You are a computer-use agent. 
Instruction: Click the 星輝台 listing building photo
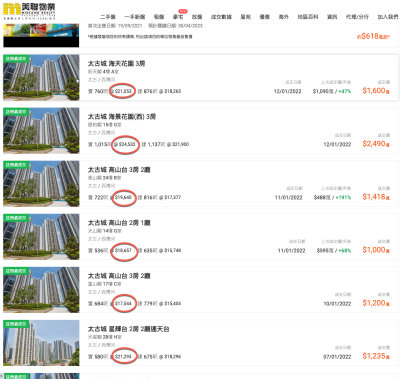41,343
